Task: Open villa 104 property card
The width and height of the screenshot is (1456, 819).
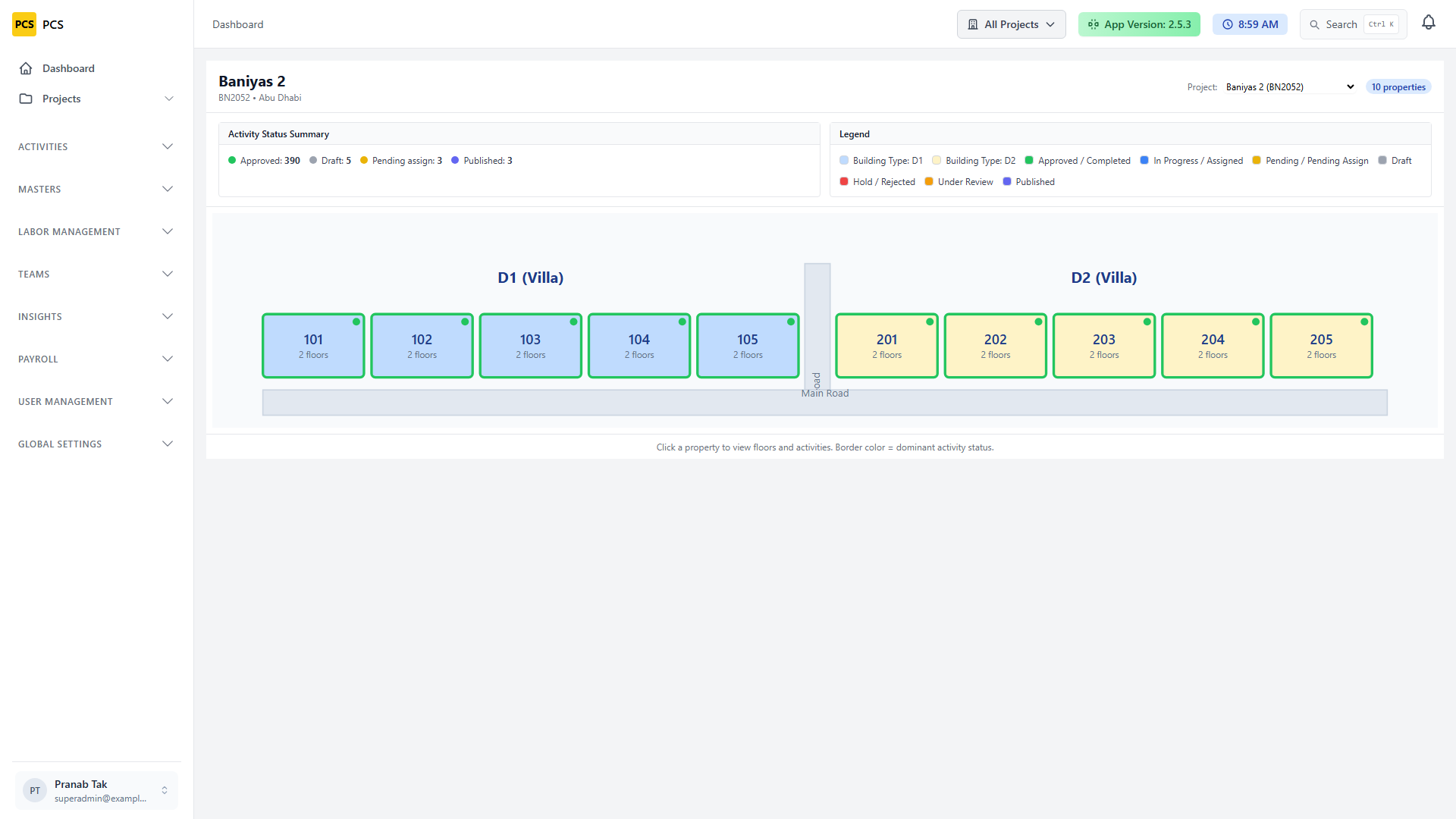Action: click(639, 346)
